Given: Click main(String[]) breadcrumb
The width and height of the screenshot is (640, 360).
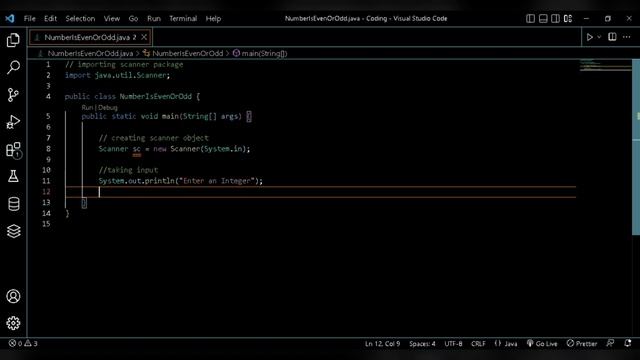Looking at the screenshot, I should 264,53.
